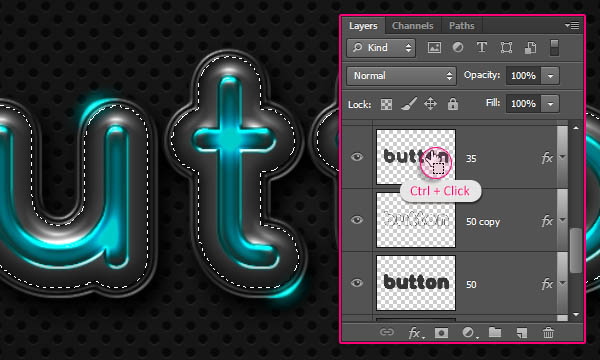
Task: Expand layer 50 effects arrow
Action: 562,283
